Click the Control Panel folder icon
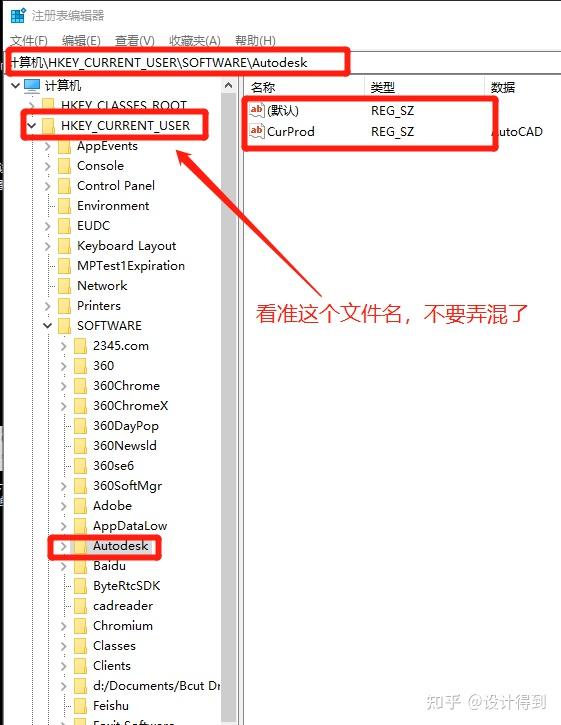This screenshot has width=561, height=725. tap(64, 186)
